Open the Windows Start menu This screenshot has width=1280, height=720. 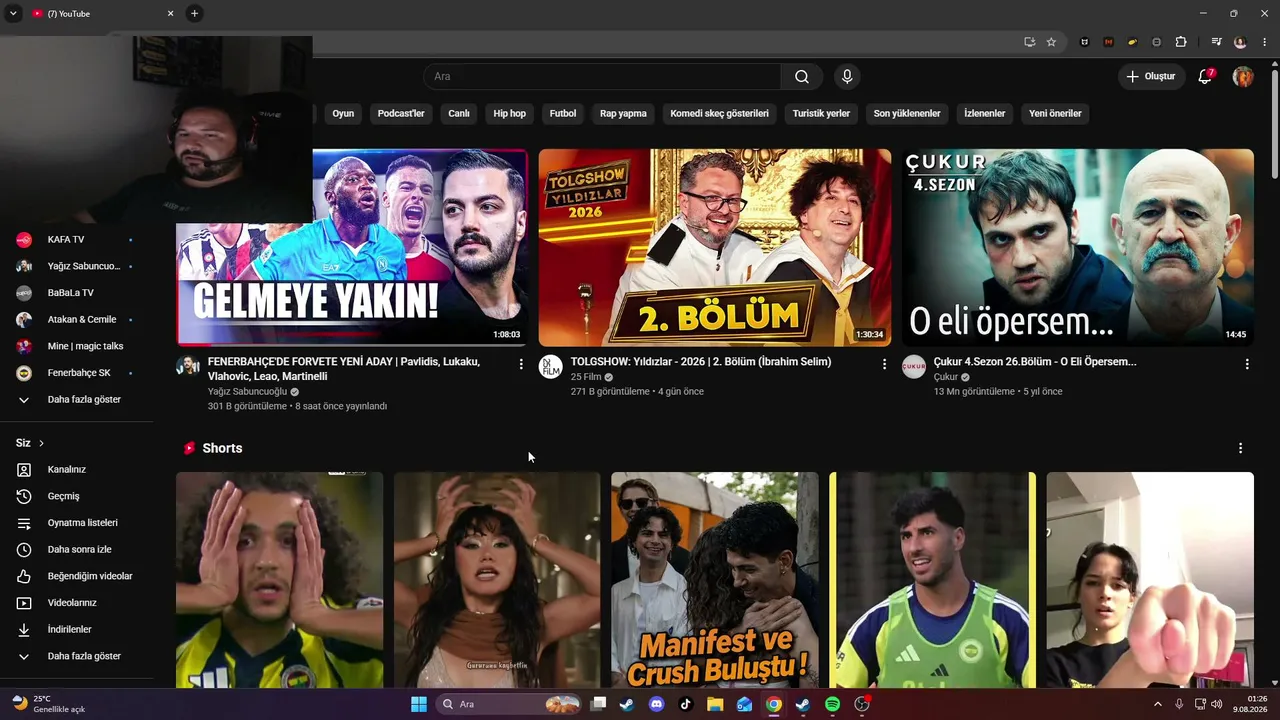419,704
